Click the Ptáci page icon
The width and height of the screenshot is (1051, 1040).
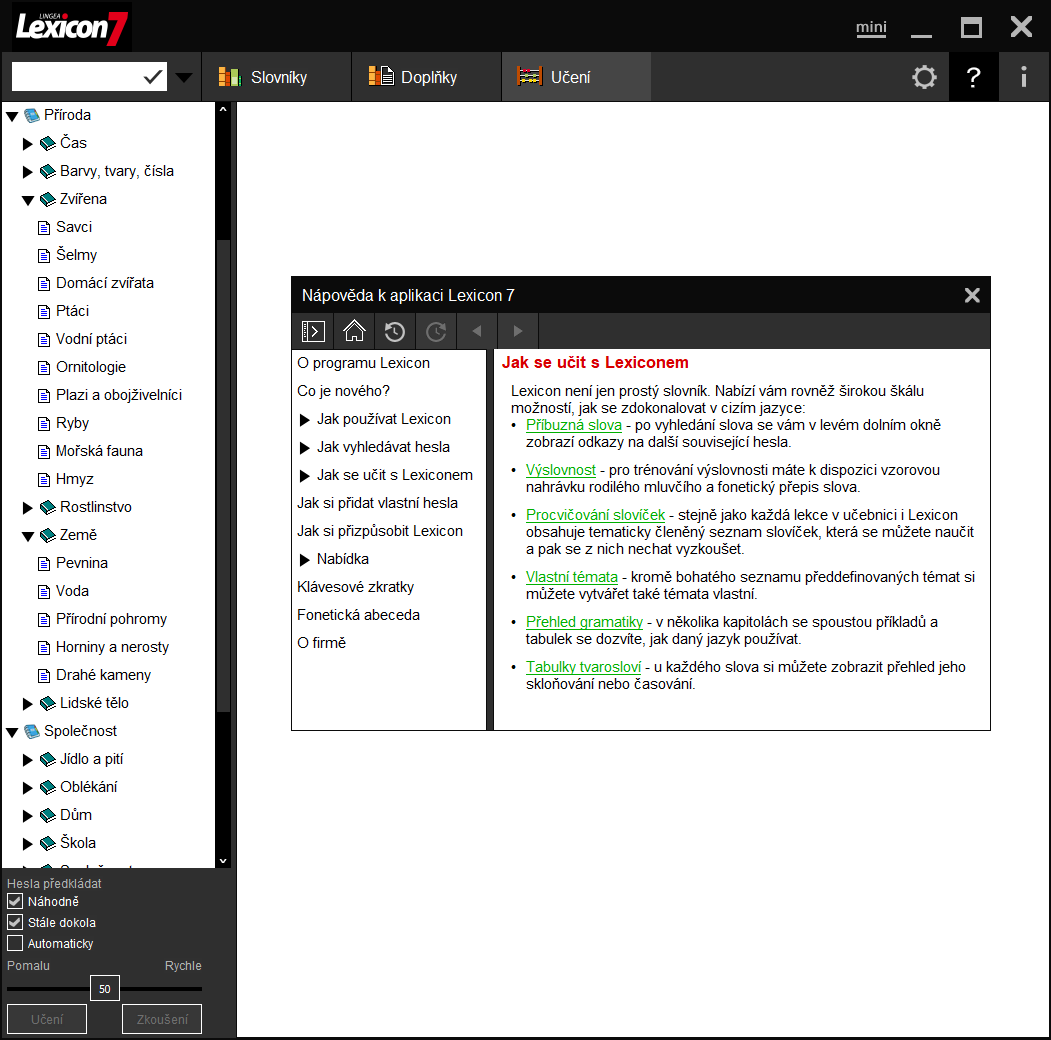[44, 312]
